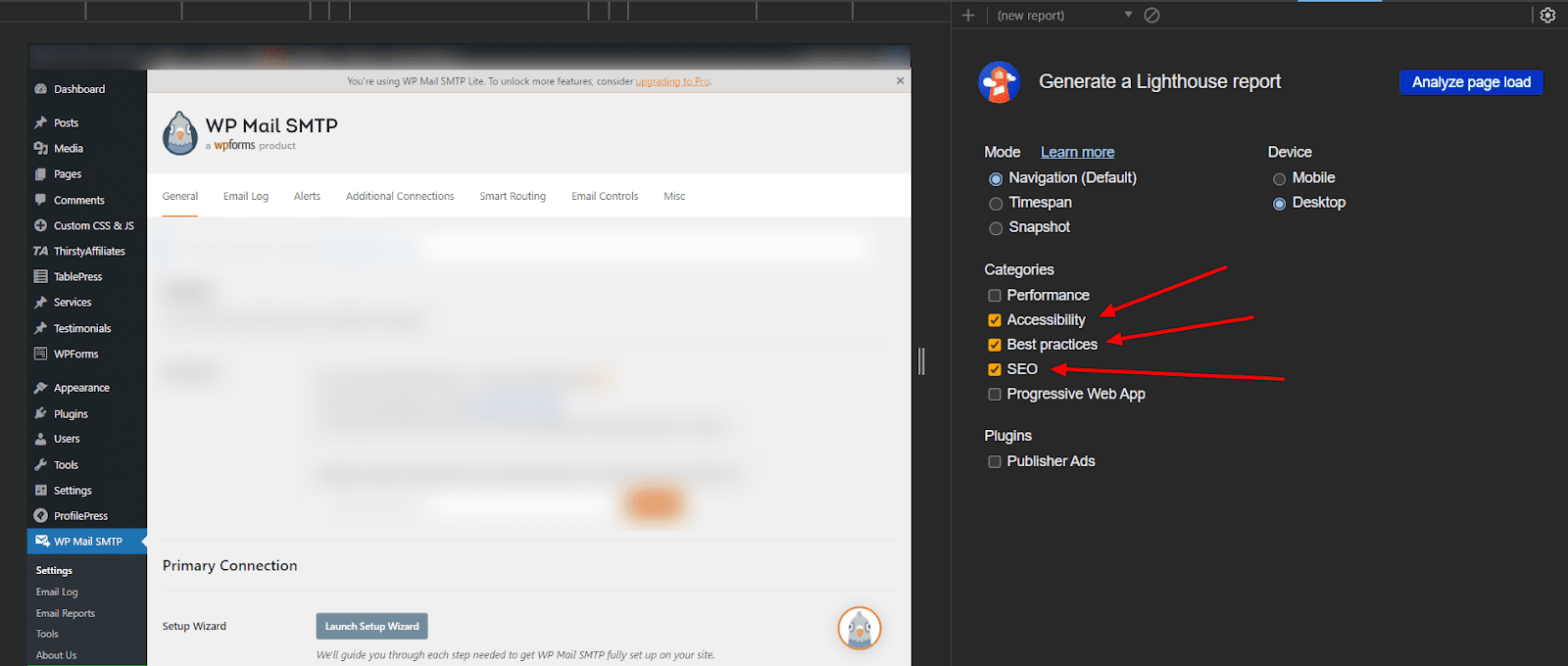Click the Users person icon
Screen dimensions: 1568x666
pyautogui.click(x=40, y=439)
